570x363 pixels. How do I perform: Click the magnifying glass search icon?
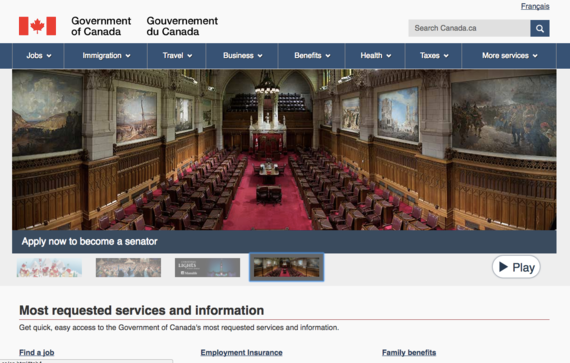(540, 28)
